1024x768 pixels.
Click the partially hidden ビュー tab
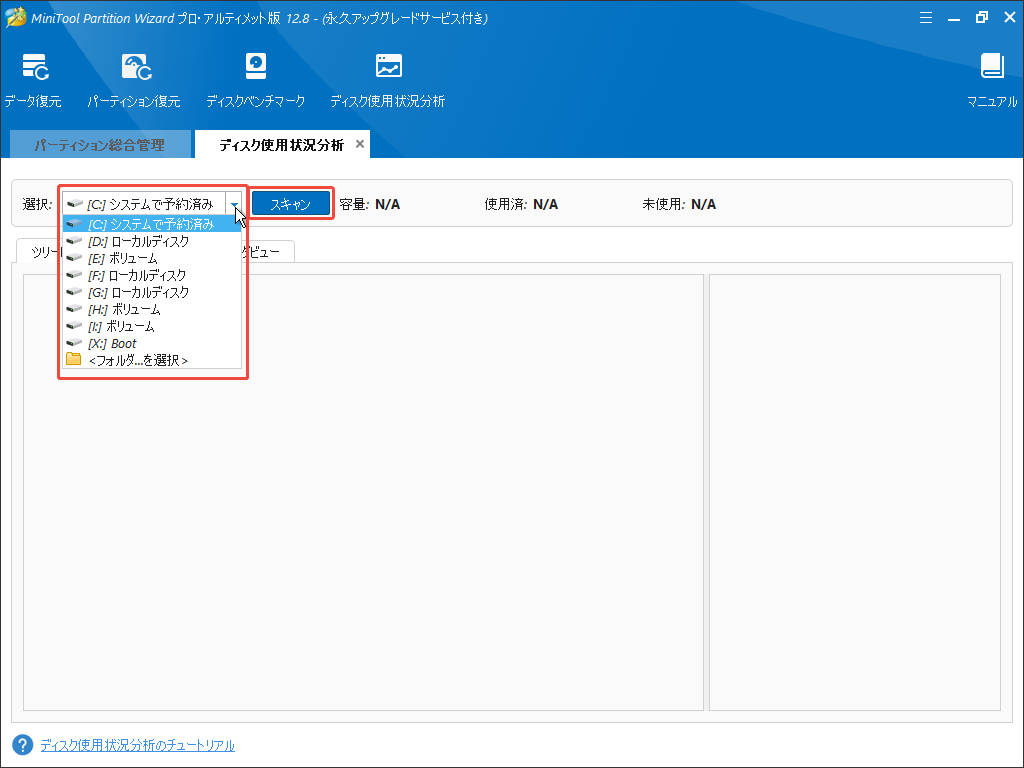tap(268, 251)
